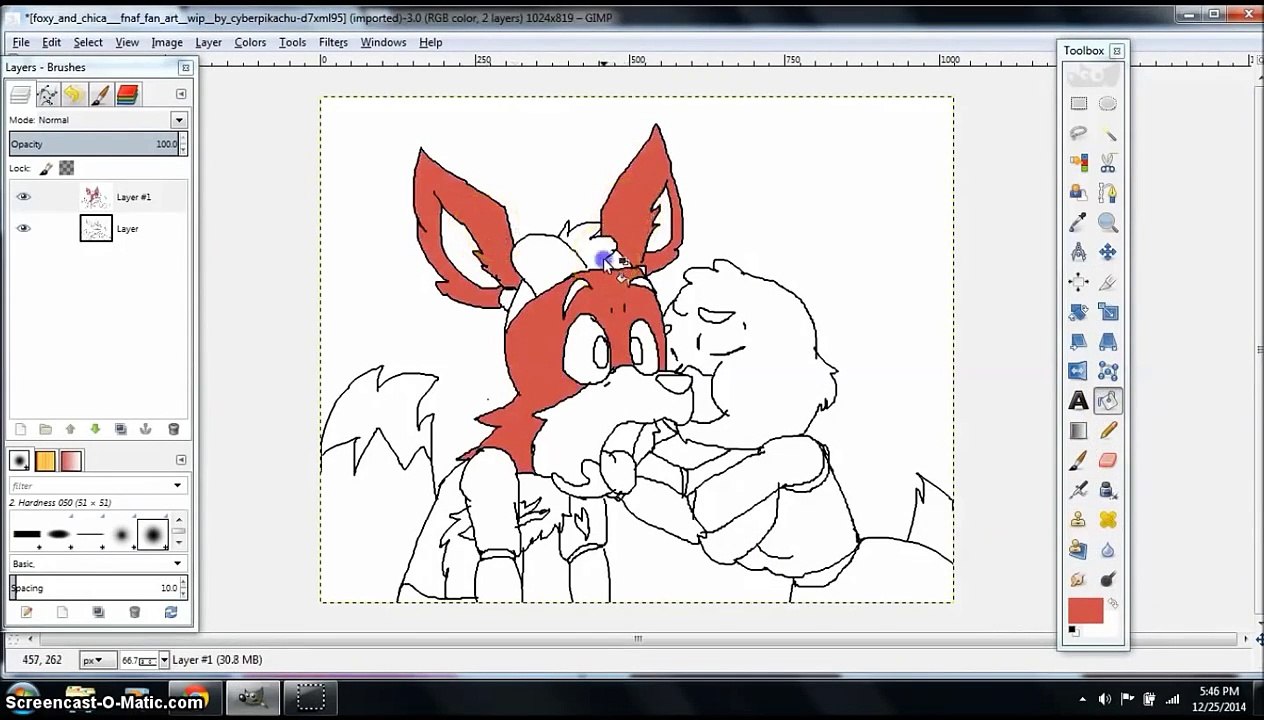Select the Rectangle Select tool
Screen dimensions: 1264x720
click(1078, 104)
